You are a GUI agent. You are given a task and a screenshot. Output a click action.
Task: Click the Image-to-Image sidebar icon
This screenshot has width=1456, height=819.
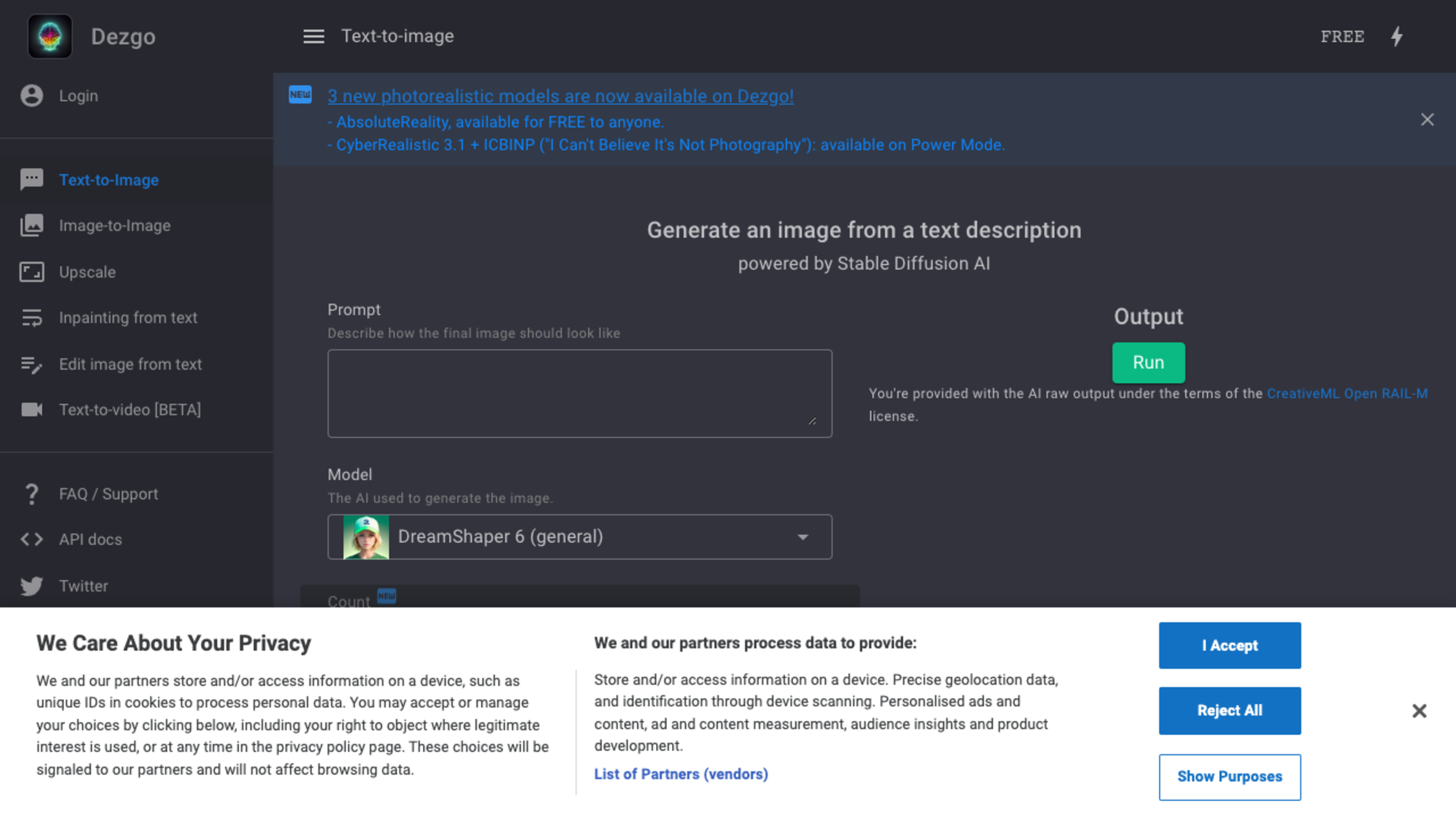coord(31,225)
